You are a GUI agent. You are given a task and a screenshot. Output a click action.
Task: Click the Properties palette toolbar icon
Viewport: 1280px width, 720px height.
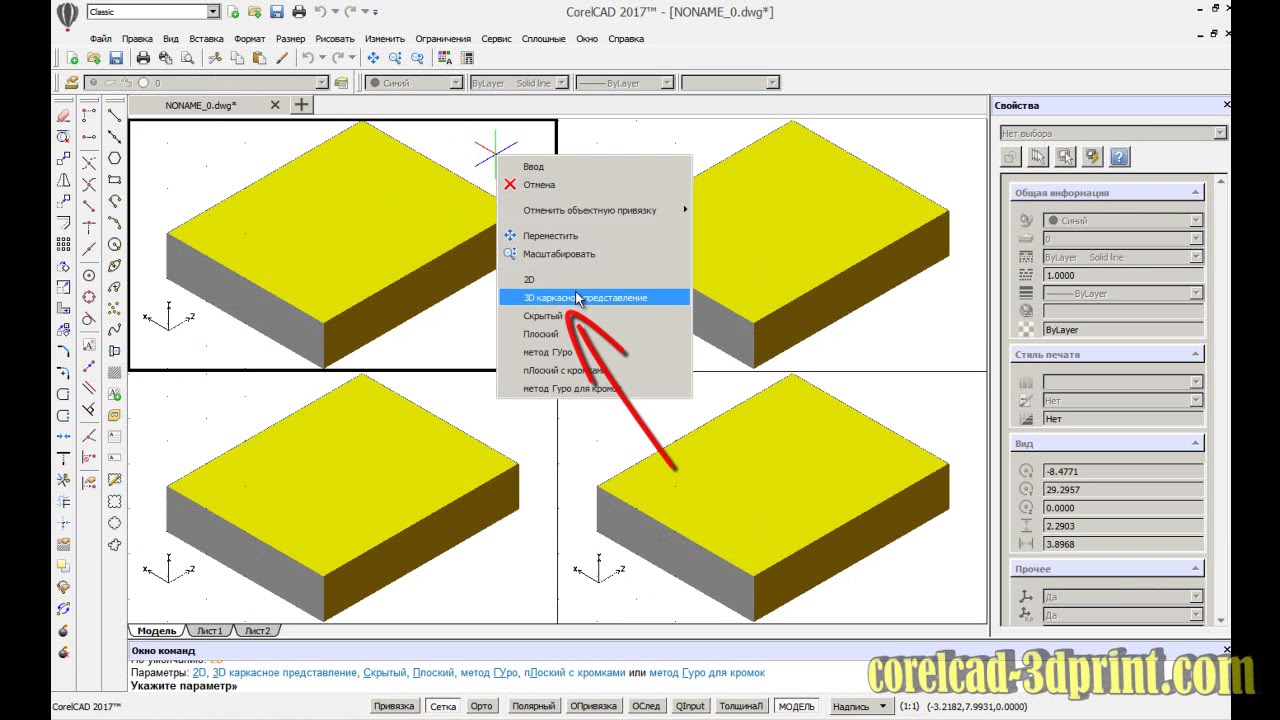click(x=444, y=58)
